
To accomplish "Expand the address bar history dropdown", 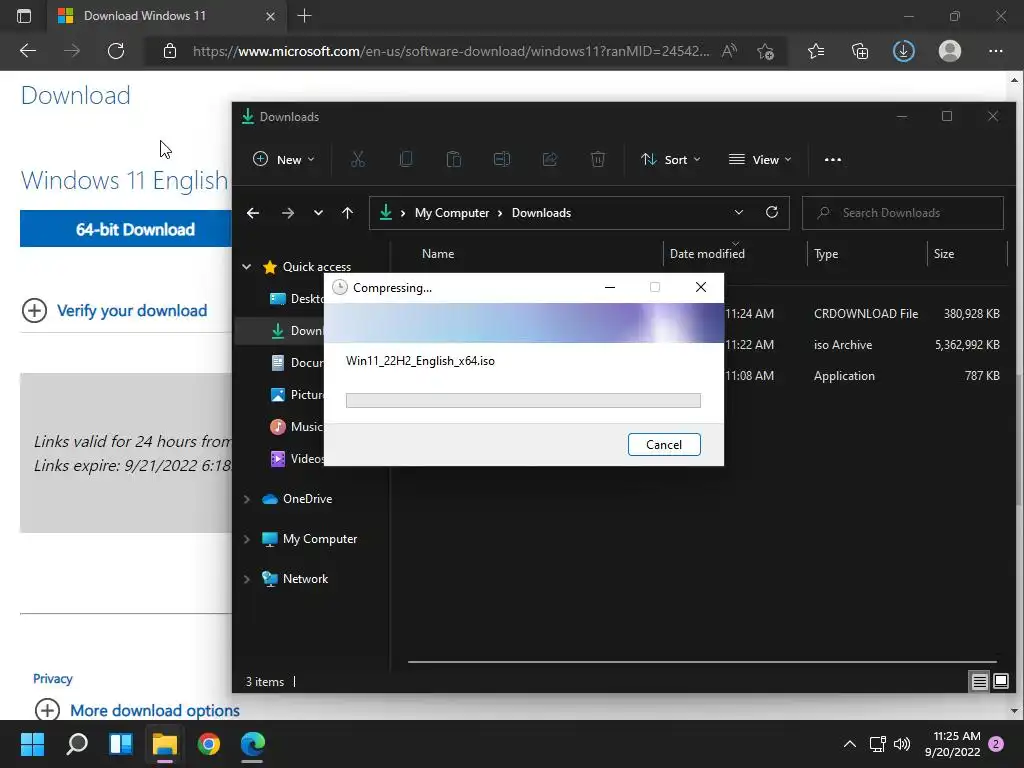I will (x=739, y=212).
